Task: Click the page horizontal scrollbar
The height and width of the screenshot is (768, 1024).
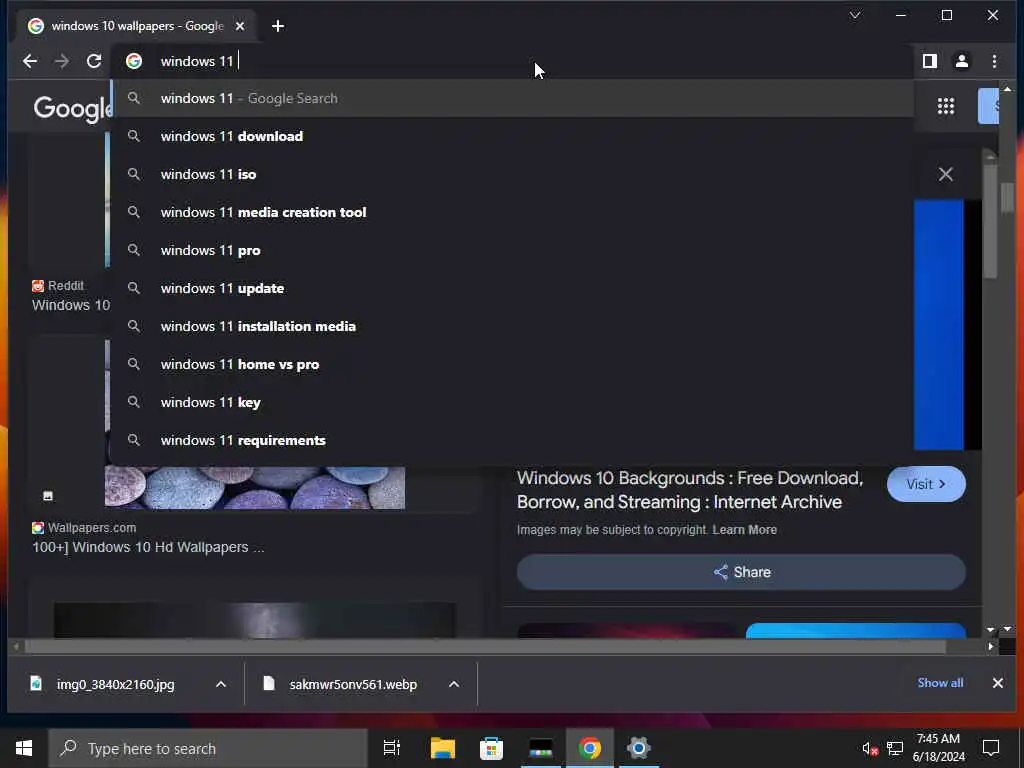Action: point(485,647)
